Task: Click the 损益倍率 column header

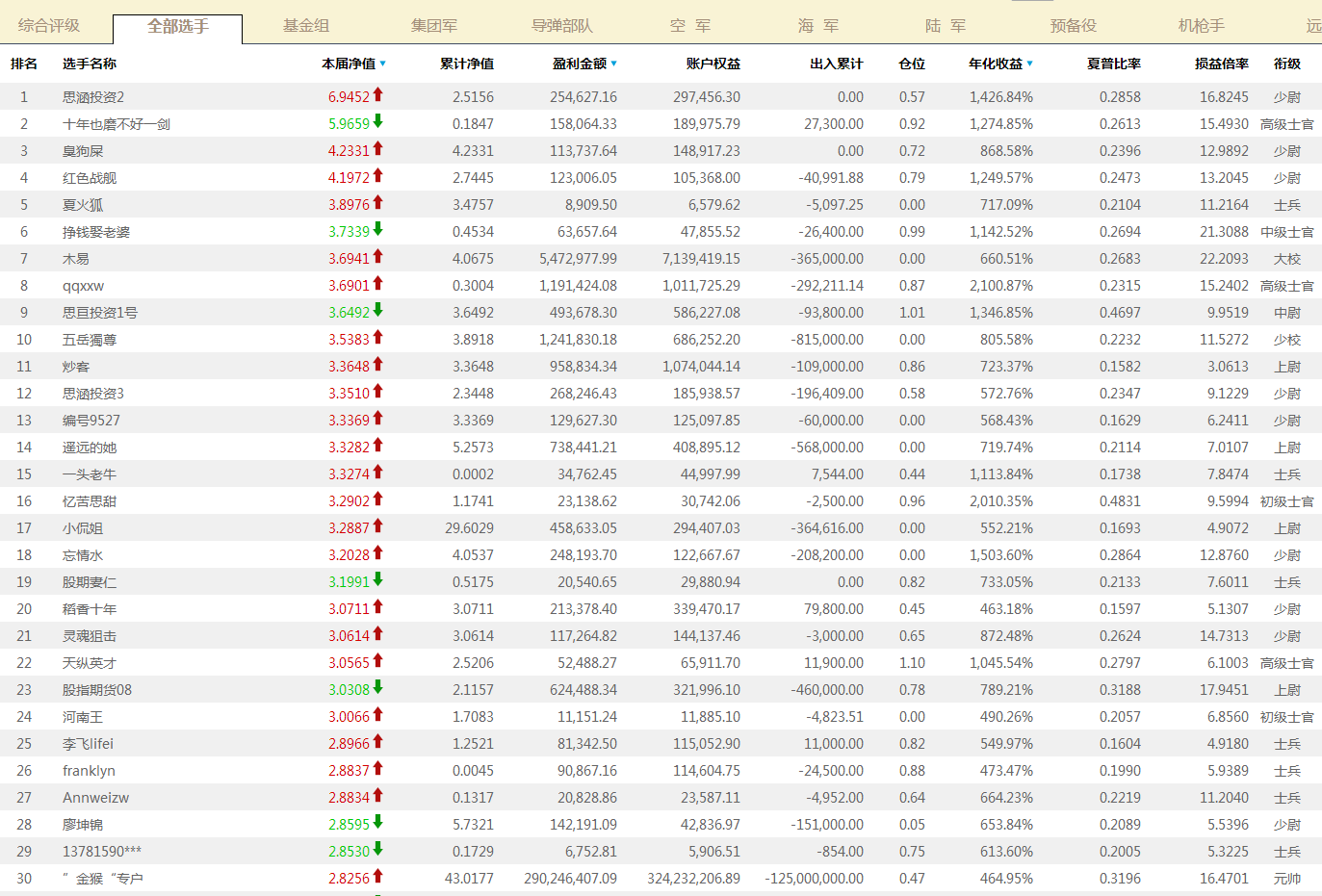Action: pyautogui.click(x=1222, y=64)
